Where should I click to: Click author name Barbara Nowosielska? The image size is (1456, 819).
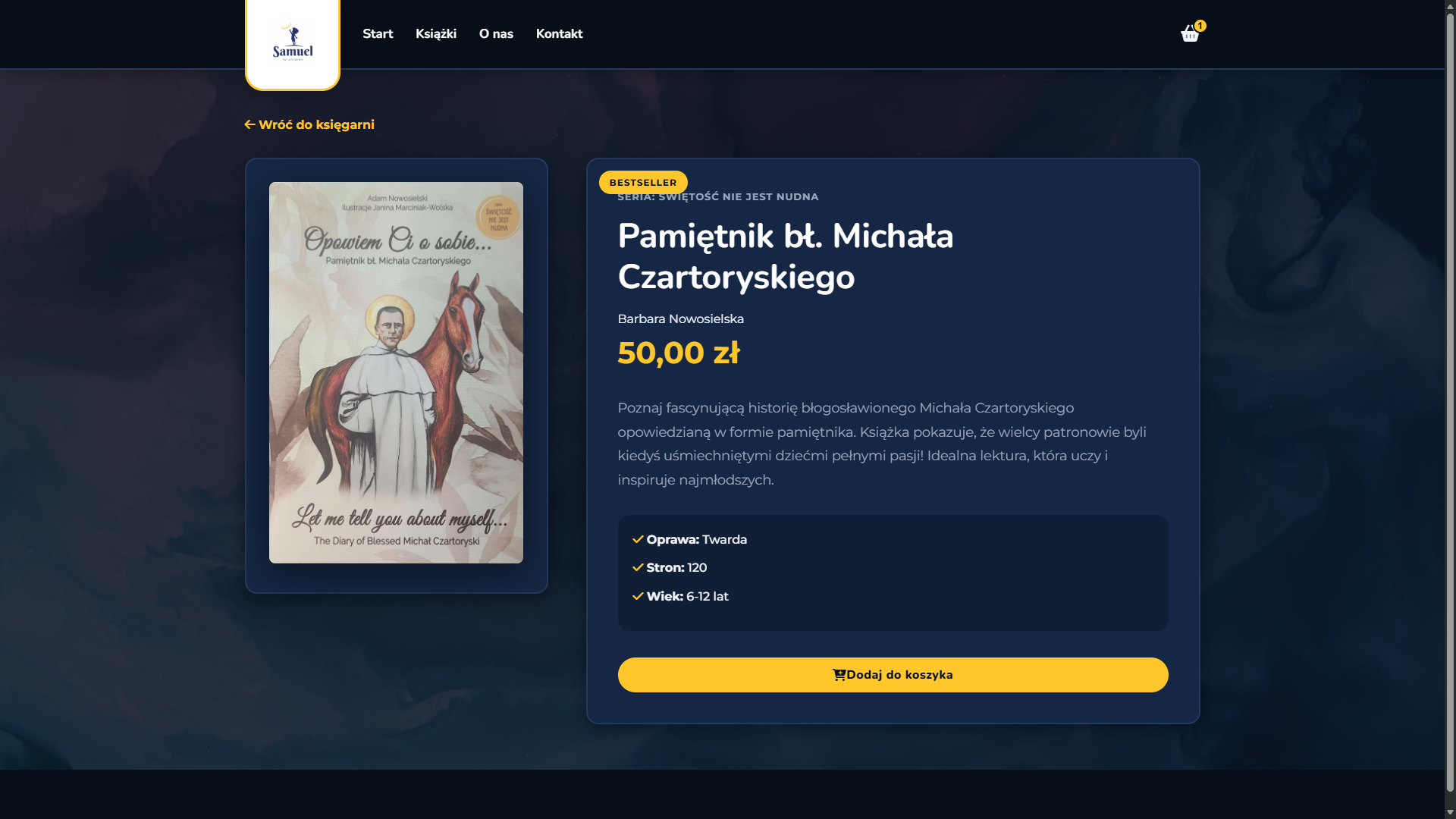pos(680,319)
